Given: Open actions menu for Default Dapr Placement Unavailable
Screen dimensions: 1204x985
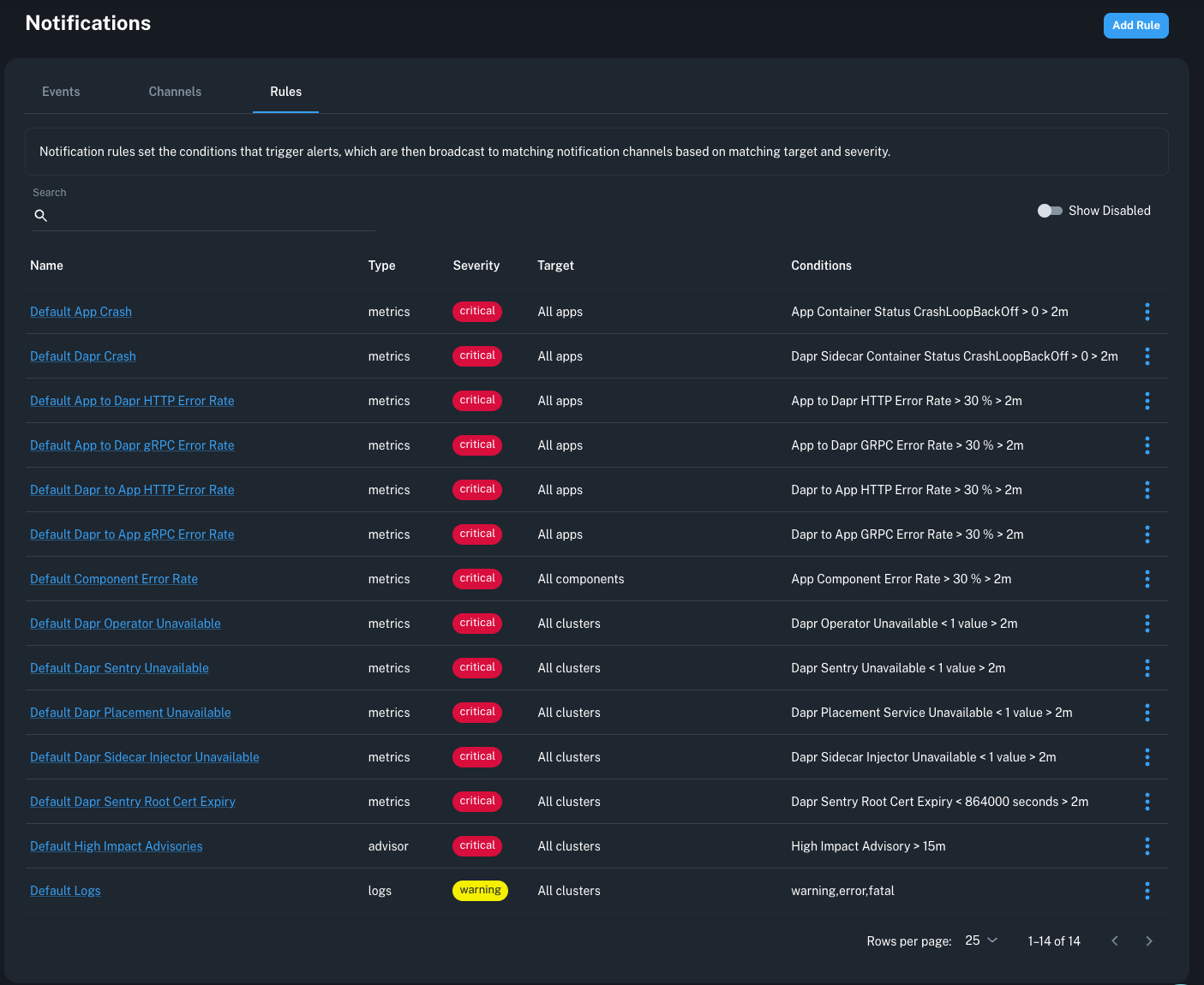Looking at the screenshot, I should [1147, 712].
